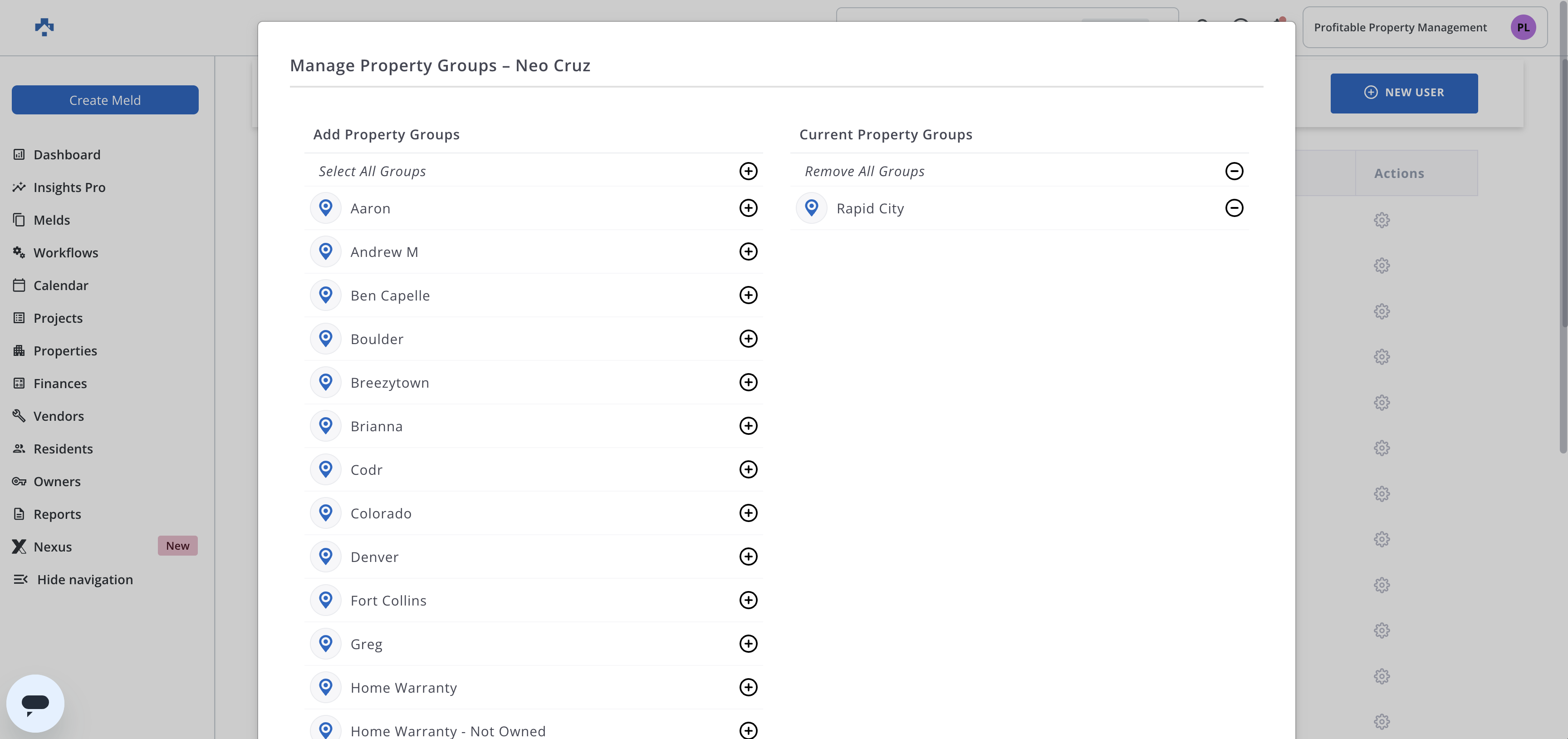Go to Projects
Viewport: 1568px width, 739px height.
click(58, 318)
